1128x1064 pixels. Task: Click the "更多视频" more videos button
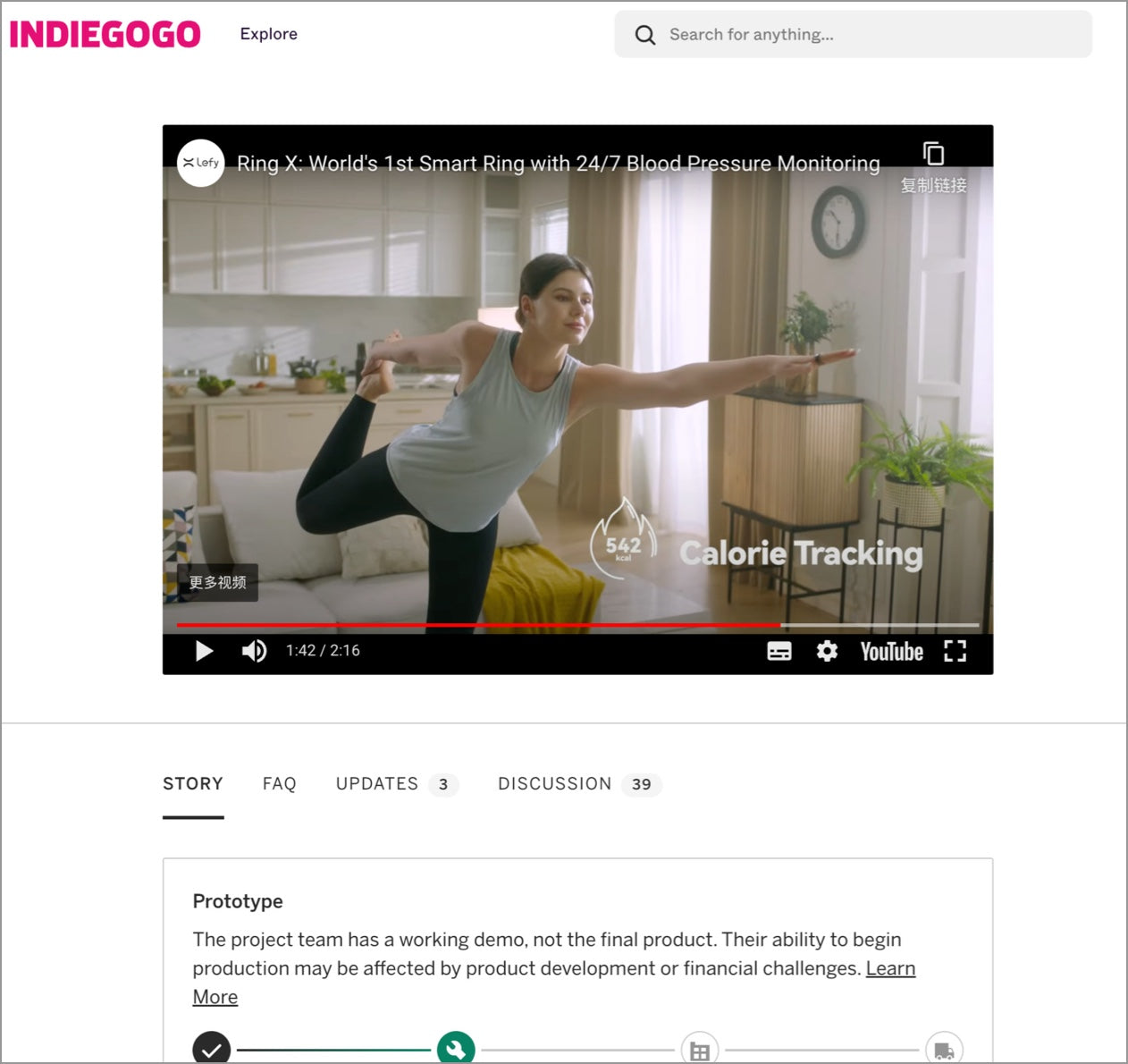tap(217, 582)
